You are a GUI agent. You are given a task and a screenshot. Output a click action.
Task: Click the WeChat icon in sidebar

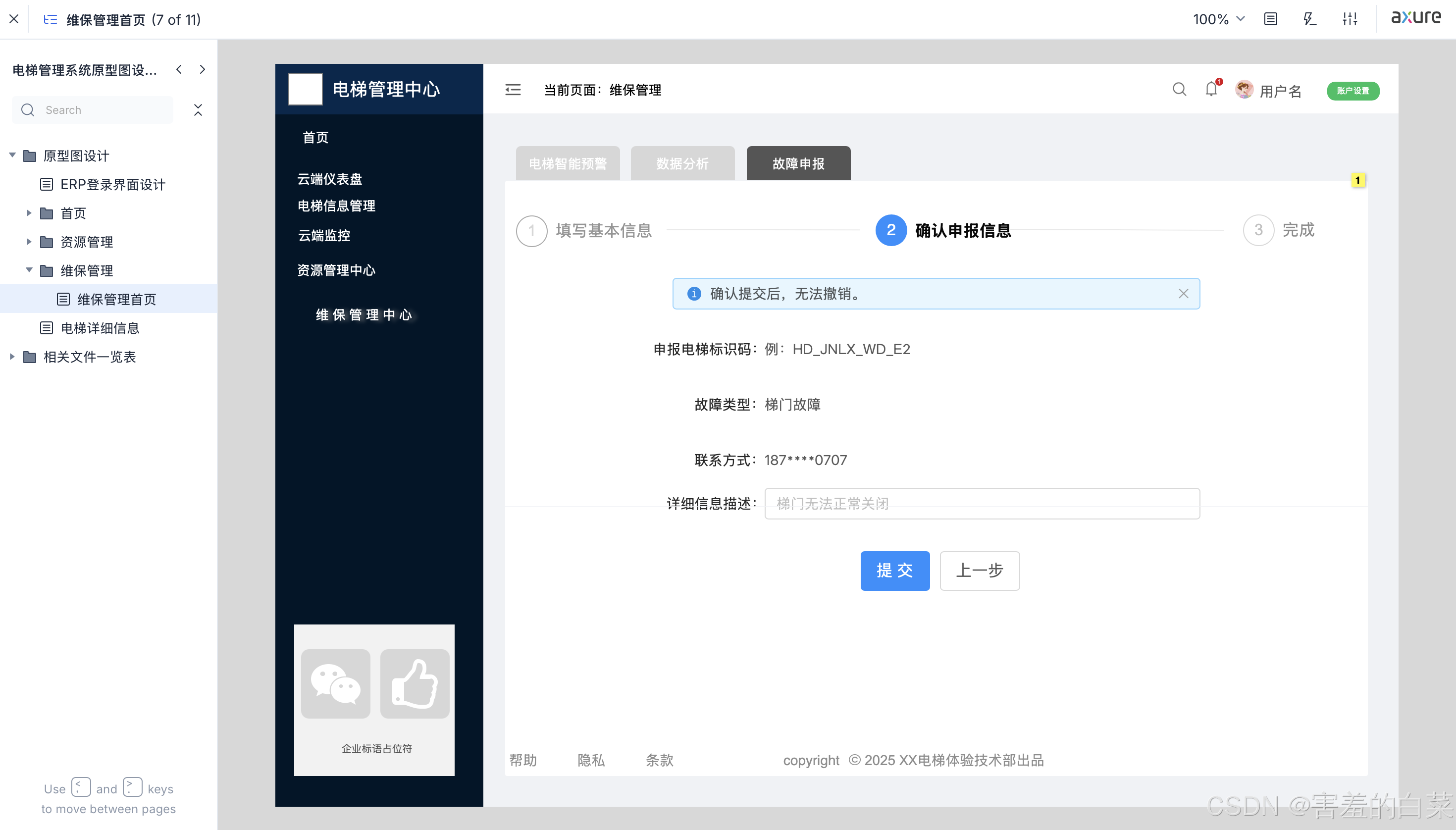335,683
